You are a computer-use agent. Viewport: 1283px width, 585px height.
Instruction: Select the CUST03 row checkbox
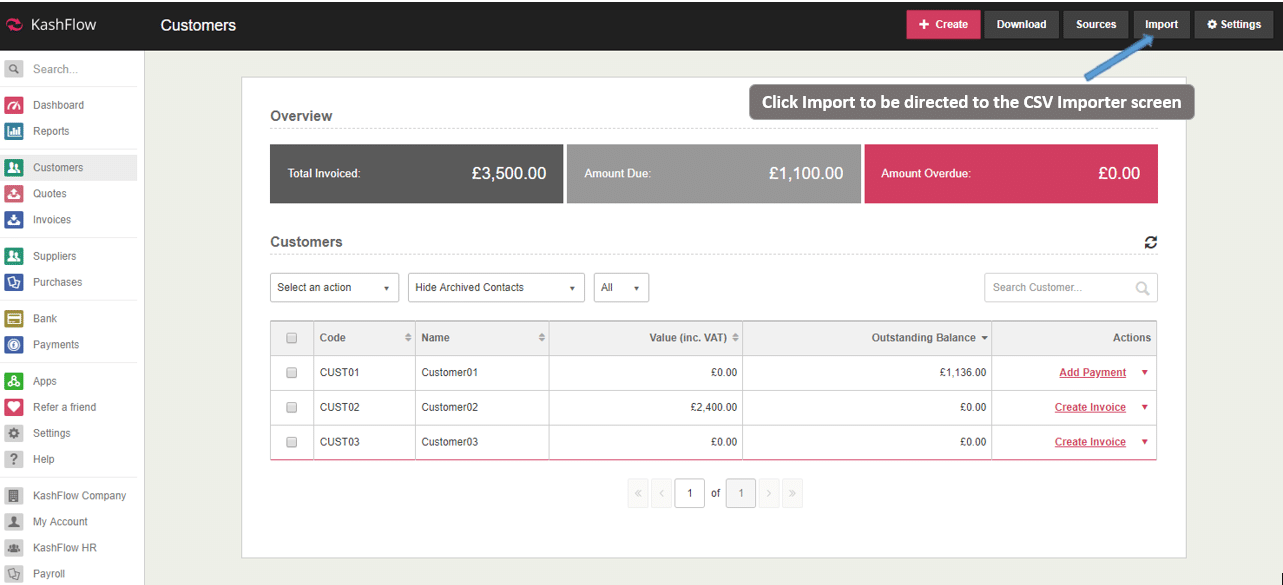pos(292,442)
